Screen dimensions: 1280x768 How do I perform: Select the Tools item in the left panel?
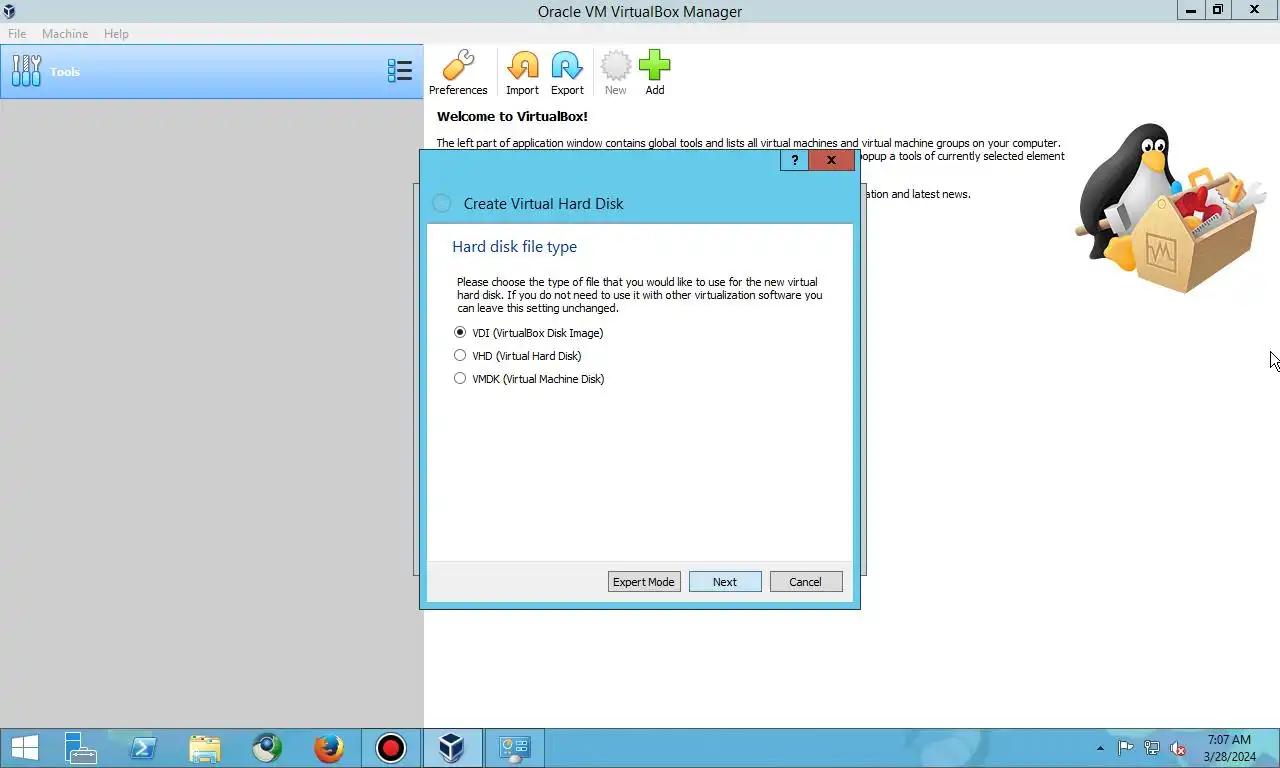pos(211,71)
